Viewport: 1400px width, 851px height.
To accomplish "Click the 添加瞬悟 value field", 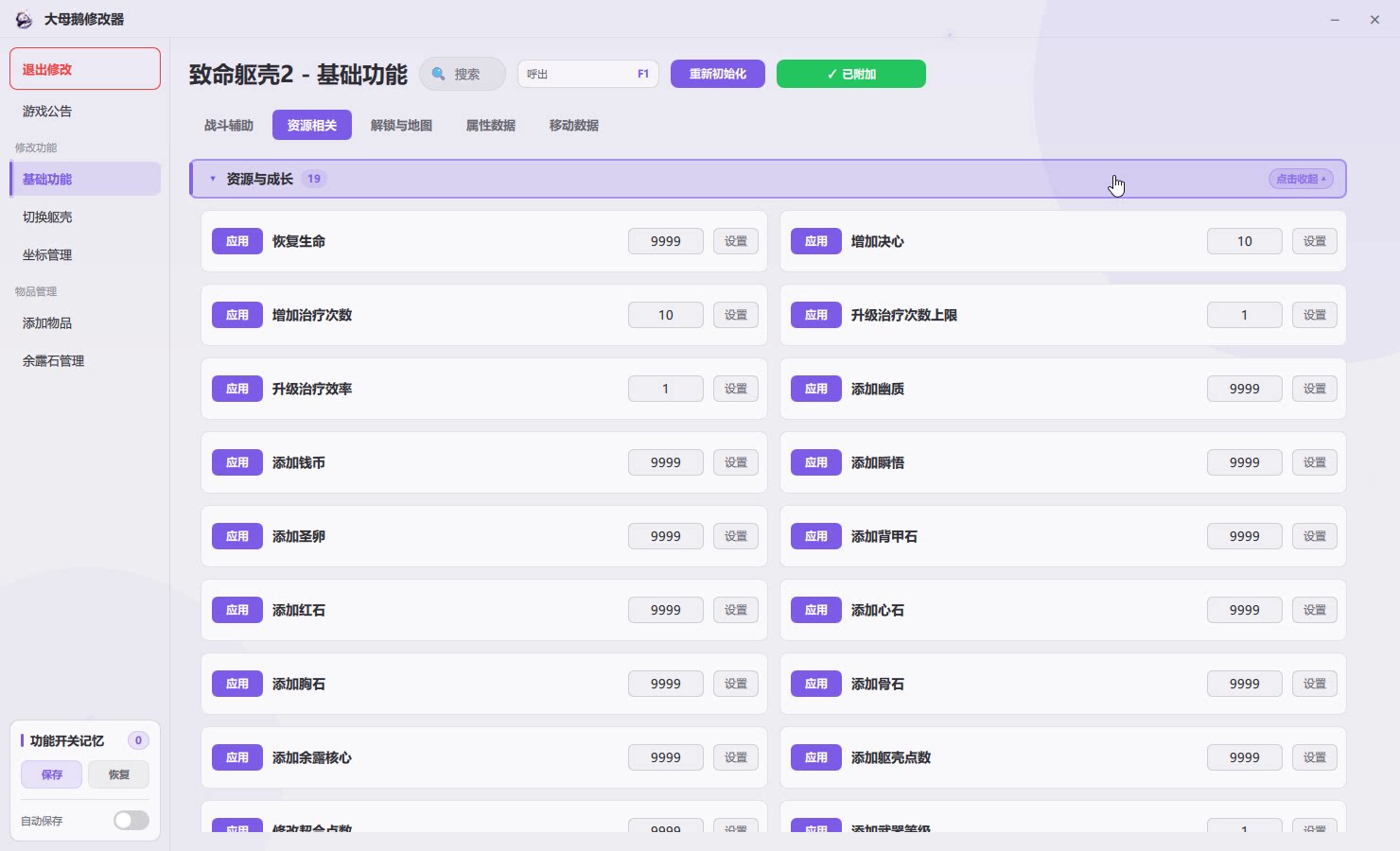I will (1245, 462).
